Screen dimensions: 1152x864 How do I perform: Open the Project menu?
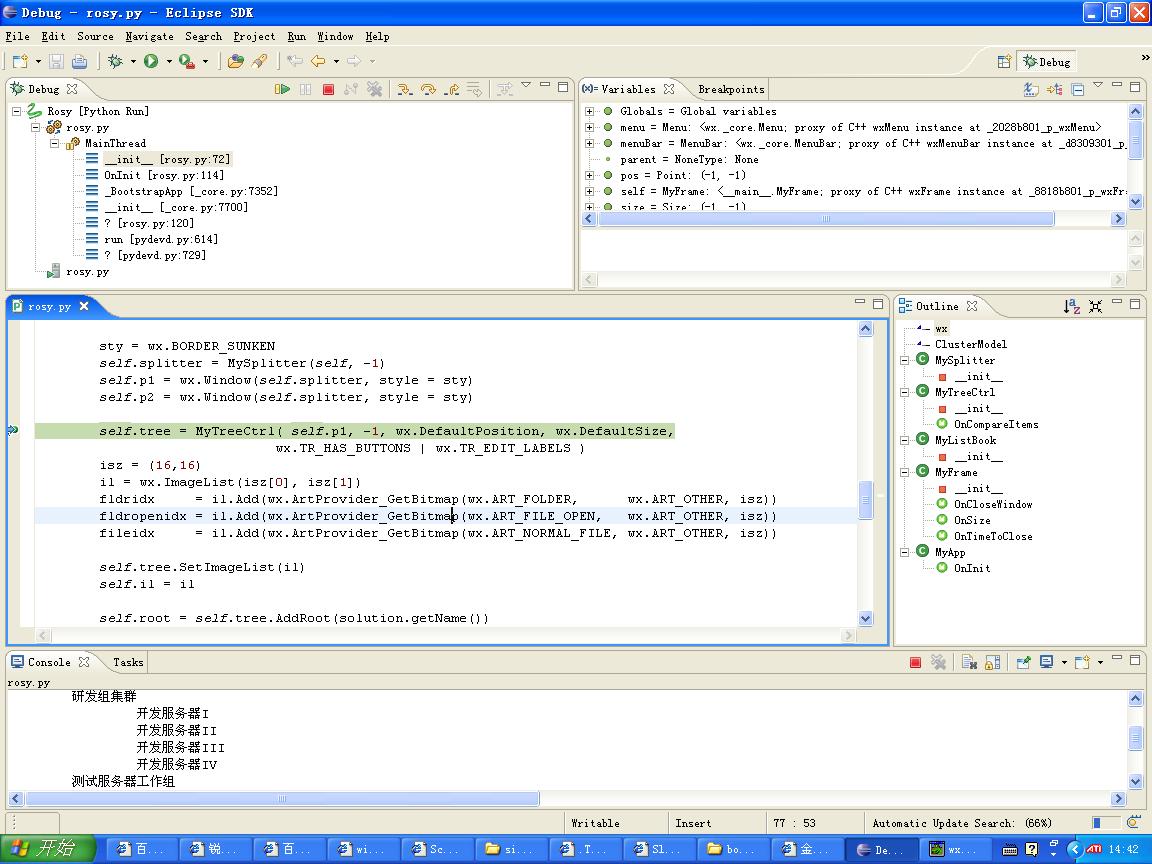point(254,36)
